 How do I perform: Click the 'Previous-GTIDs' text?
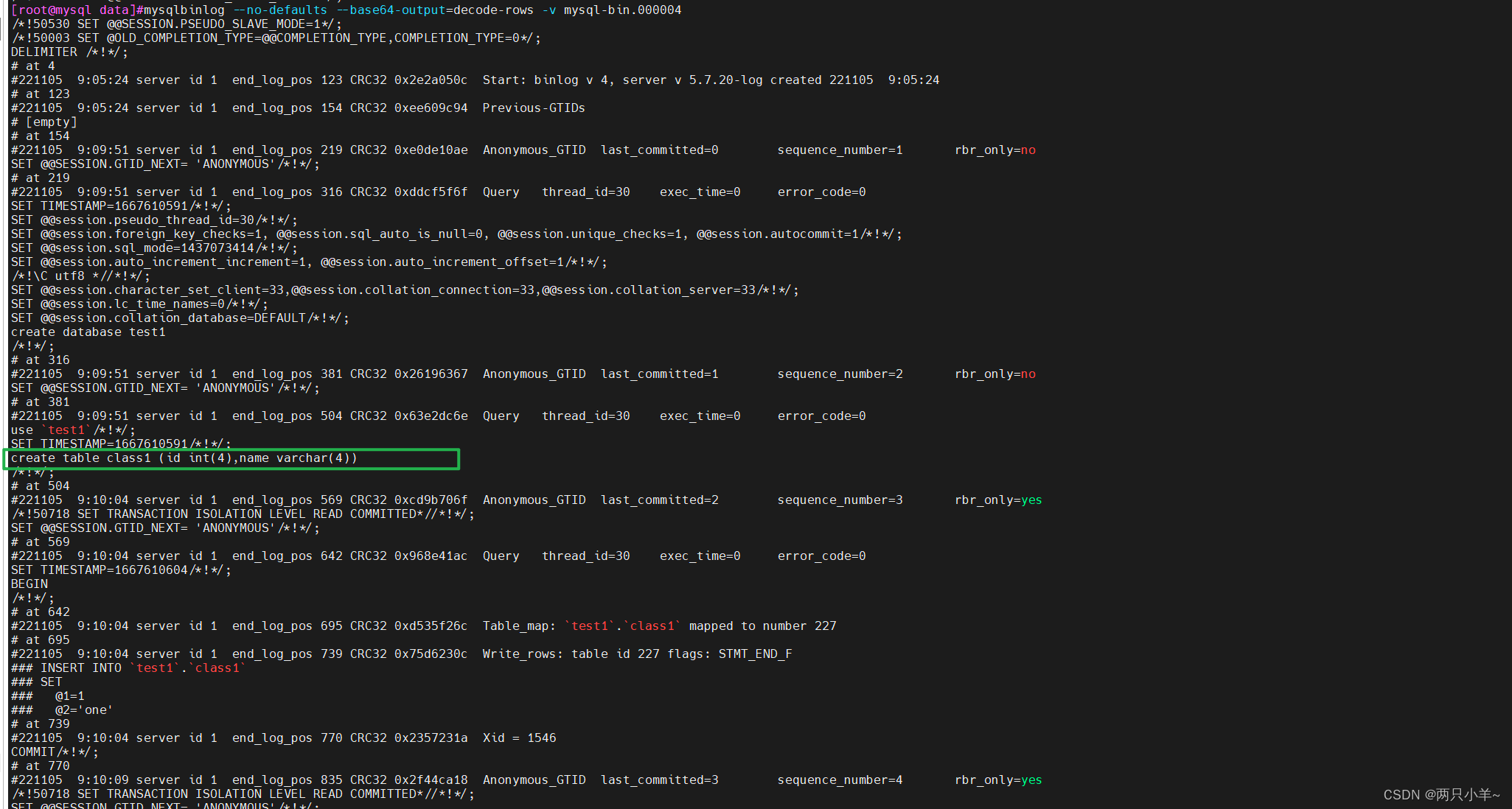point(534,108)
